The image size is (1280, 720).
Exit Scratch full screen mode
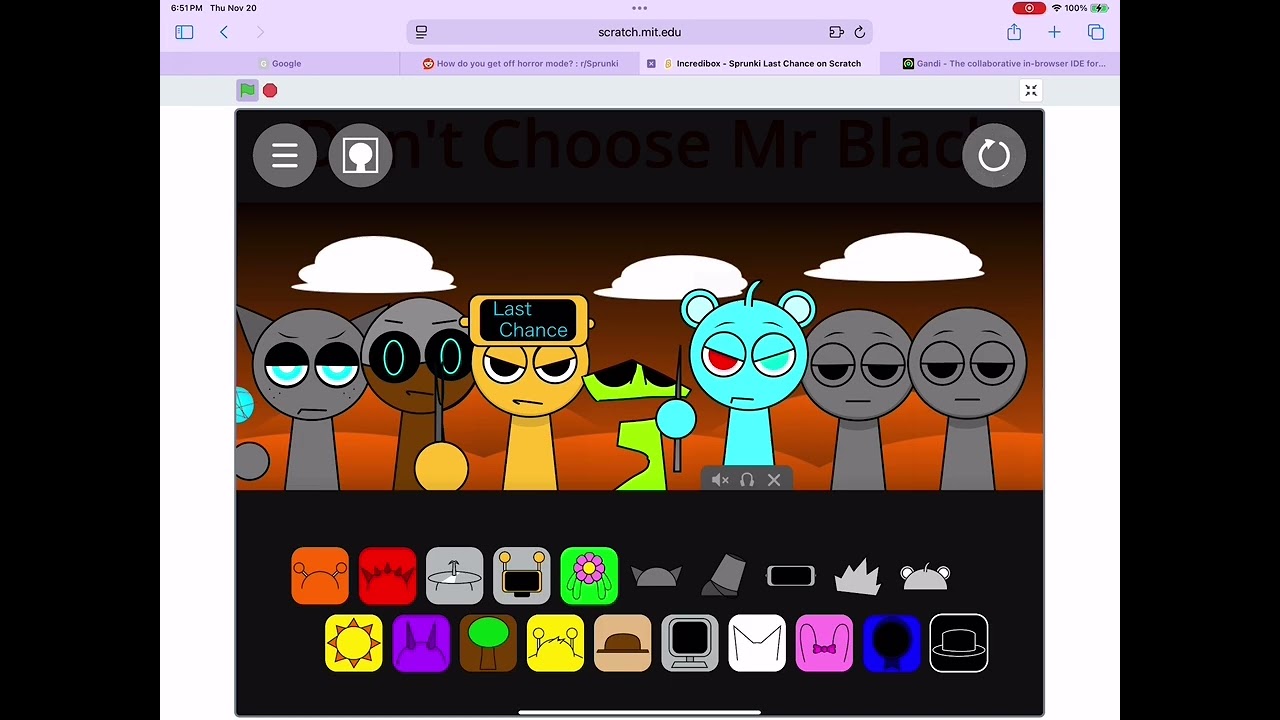click(1031, 91)
